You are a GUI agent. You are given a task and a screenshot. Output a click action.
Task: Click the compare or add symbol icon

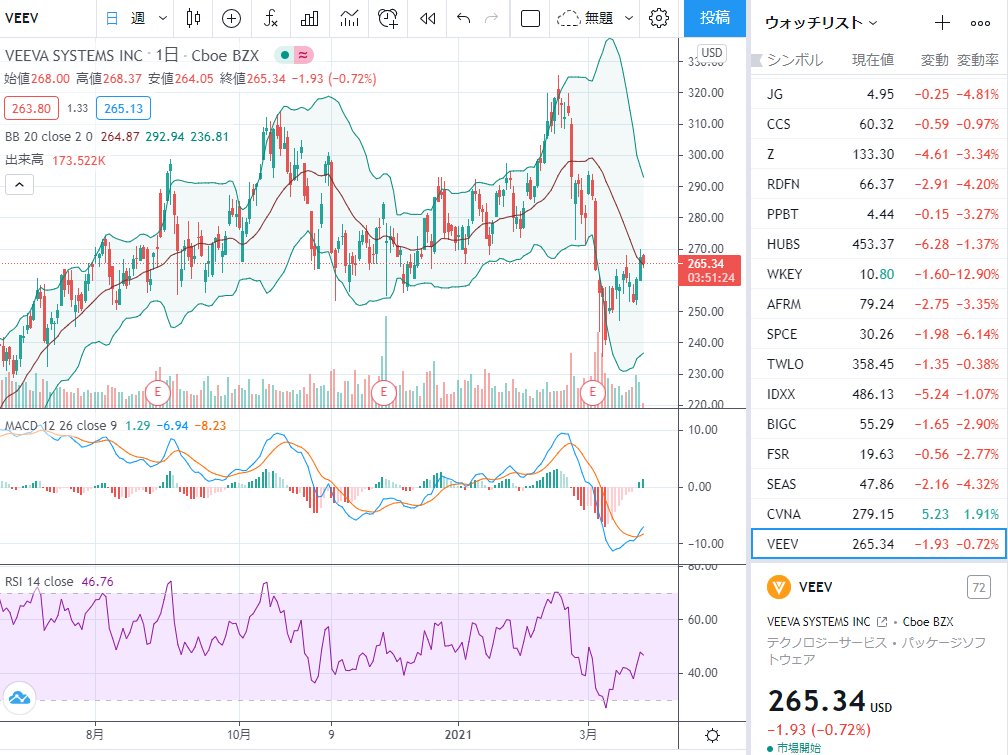[x=231, y=18]
